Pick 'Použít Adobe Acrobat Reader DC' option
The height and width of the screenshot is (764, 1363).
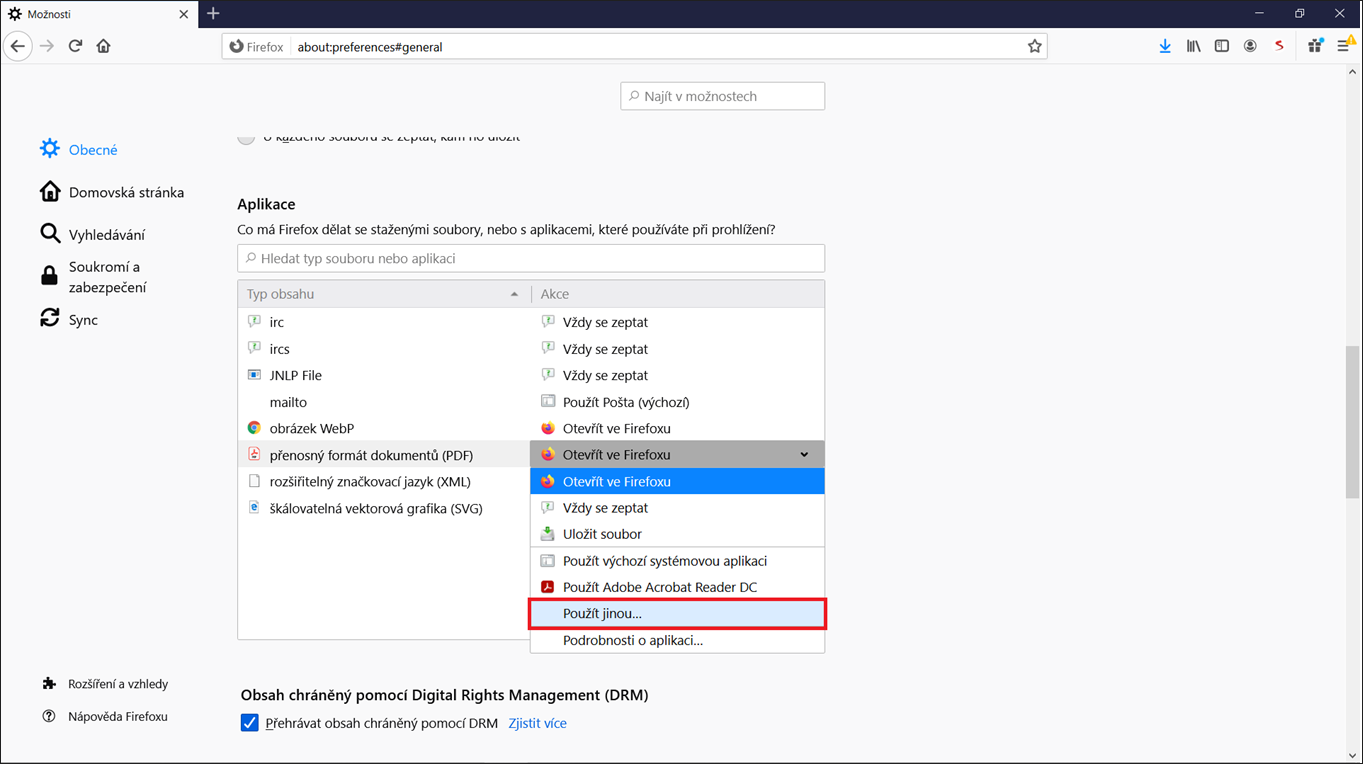[x=659, y=587]
